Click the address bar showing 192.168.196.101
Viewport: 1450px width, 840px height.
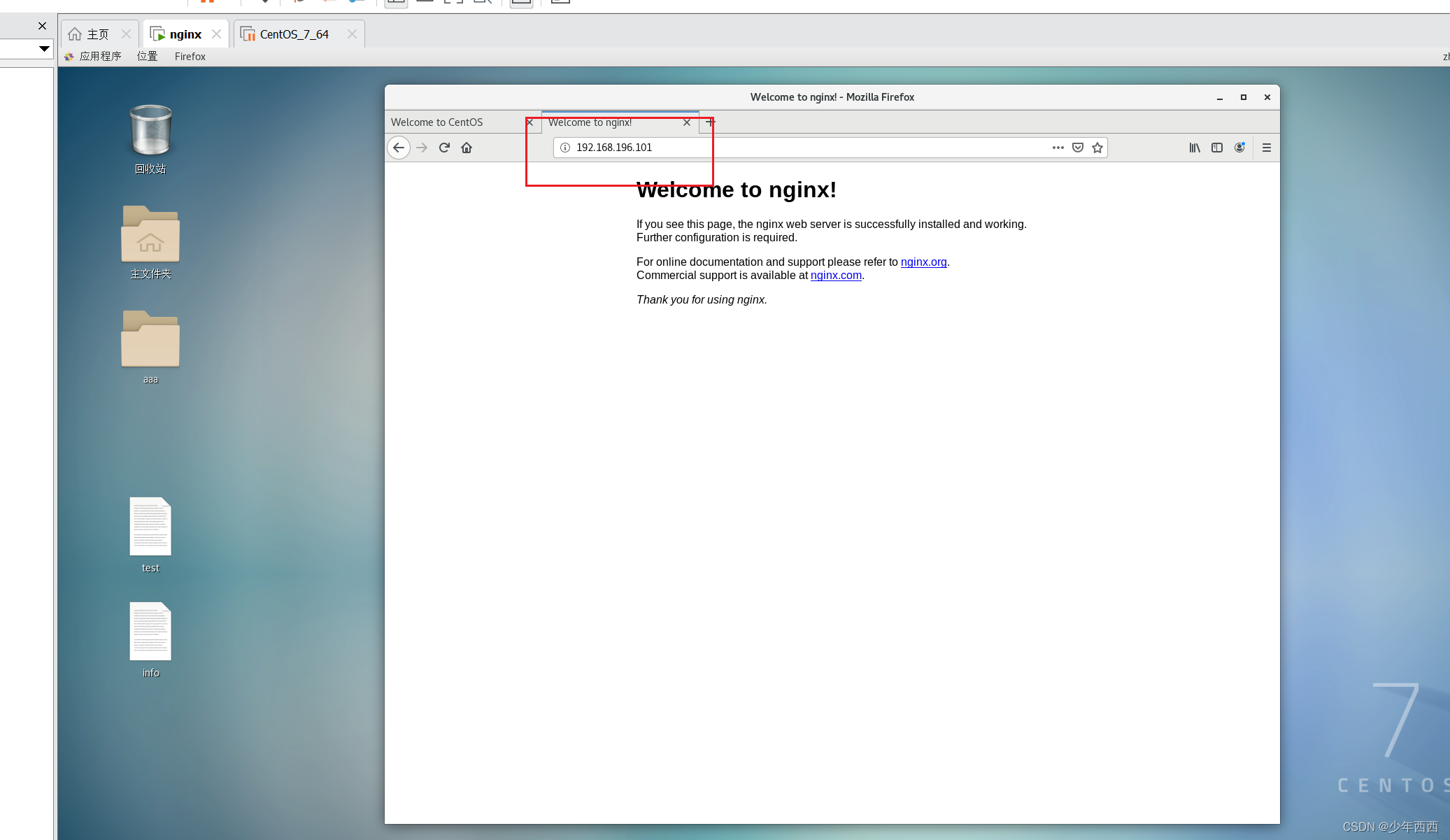pyautogui.click(x=804, y=148)
